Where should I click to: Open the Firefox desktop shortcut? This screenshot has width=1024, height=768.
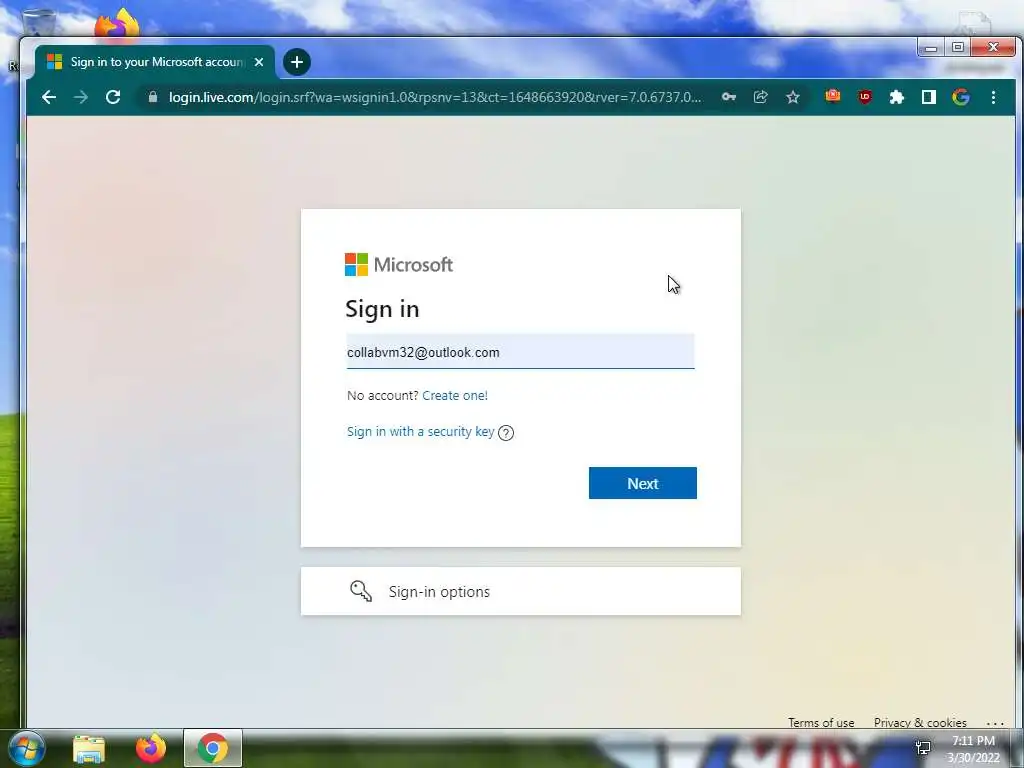click(118, 26)
